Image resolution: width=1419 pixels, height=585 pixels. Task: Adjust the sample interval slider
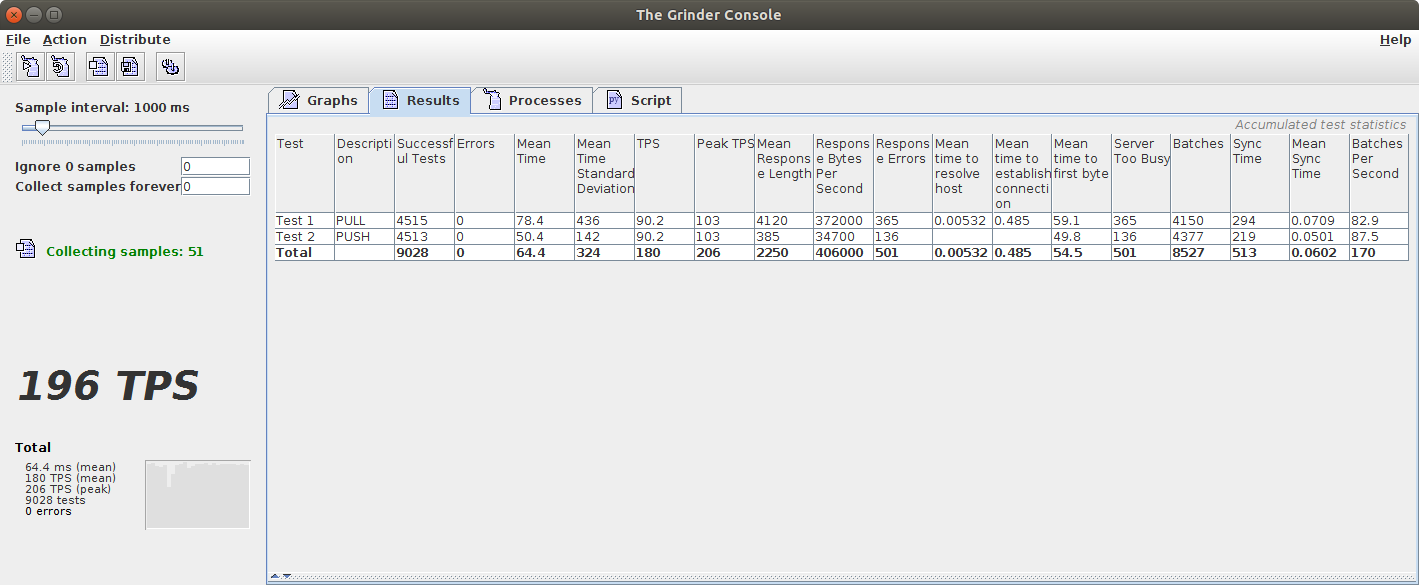pyautogui.click(x=42, y=128)
